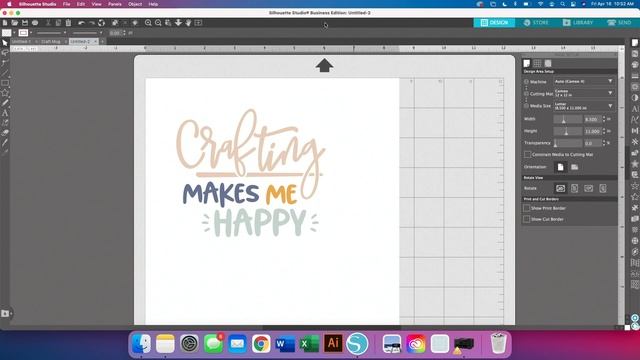Screen dimensions: 640x360
Task: Click the line thickness value field
Action: coord(115,33)
